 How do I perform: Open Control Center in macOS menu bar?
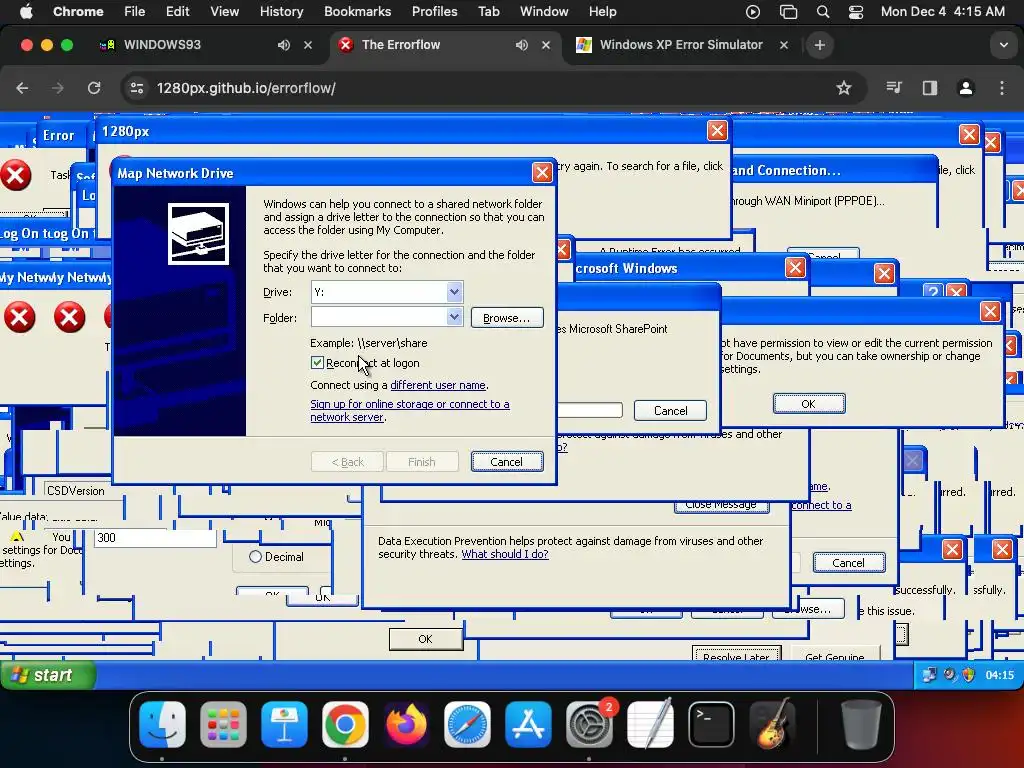click(856, 12)
